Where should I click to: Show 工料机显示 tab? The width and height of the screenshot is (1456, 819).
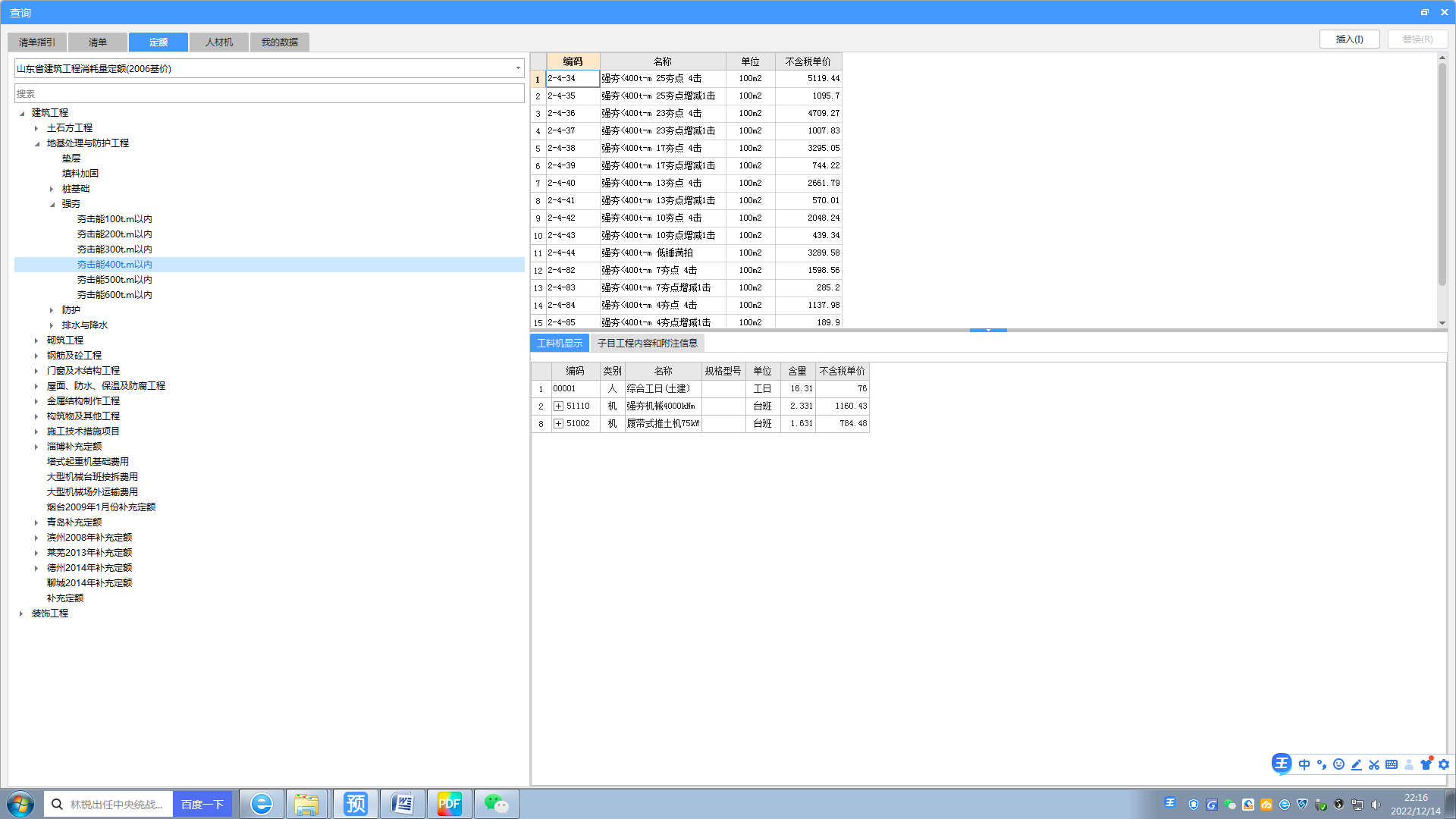[560, 344]
